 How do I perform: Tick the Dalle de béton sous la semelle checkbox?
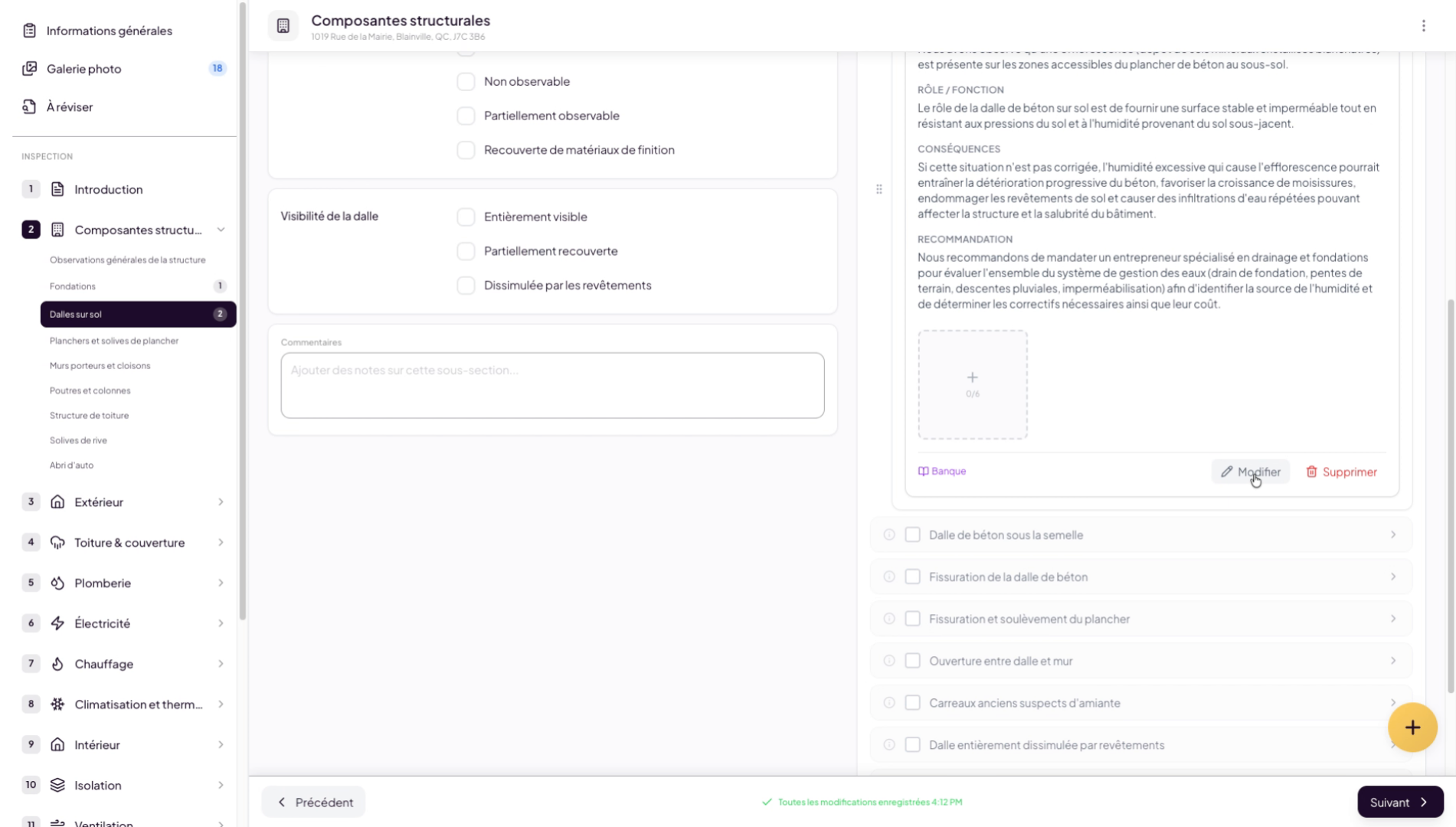[912, 535]
